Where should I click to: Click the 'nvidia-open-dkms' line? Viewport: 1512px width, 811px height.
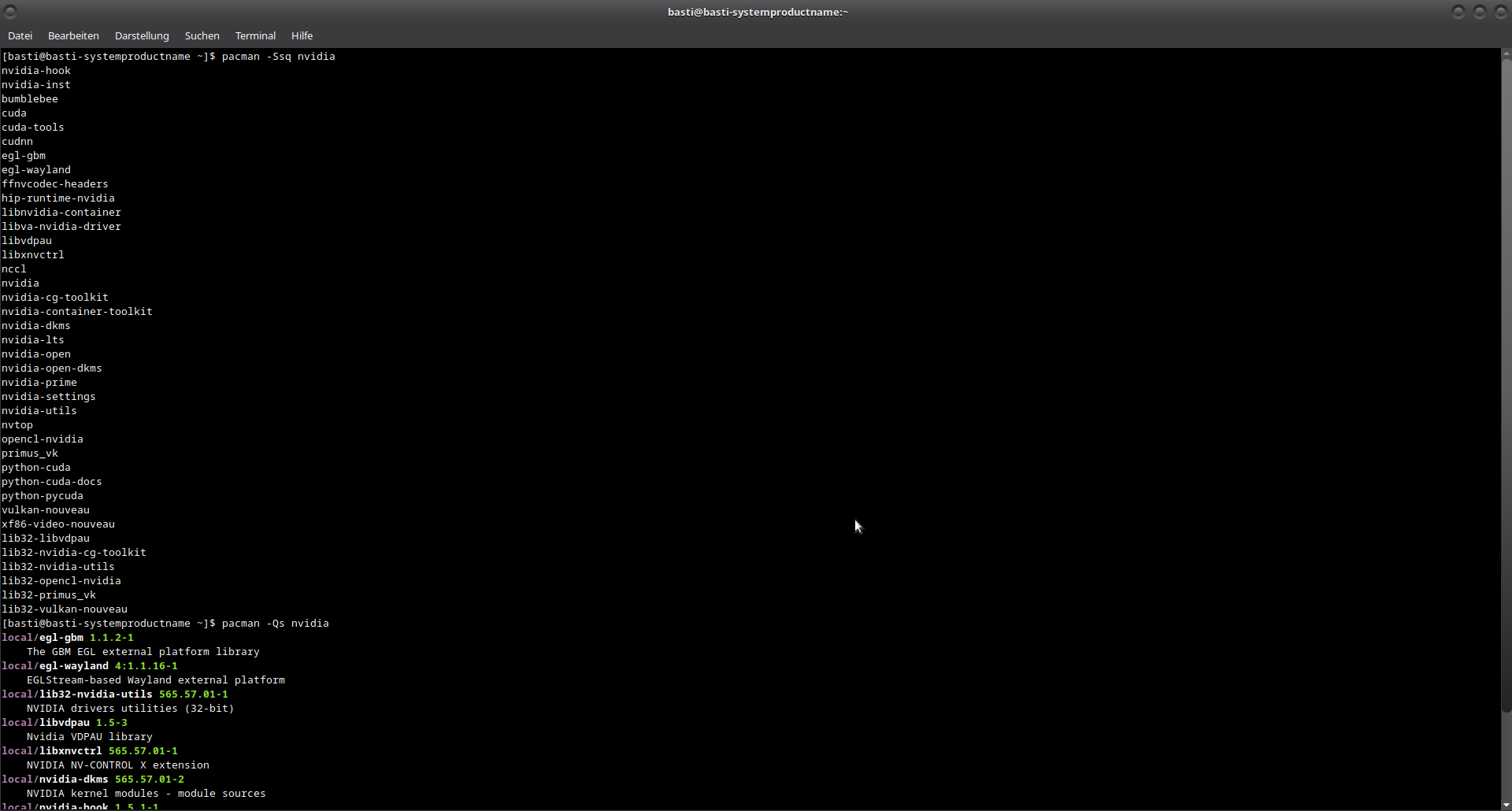pyautogui.click(x=52, y=368)
